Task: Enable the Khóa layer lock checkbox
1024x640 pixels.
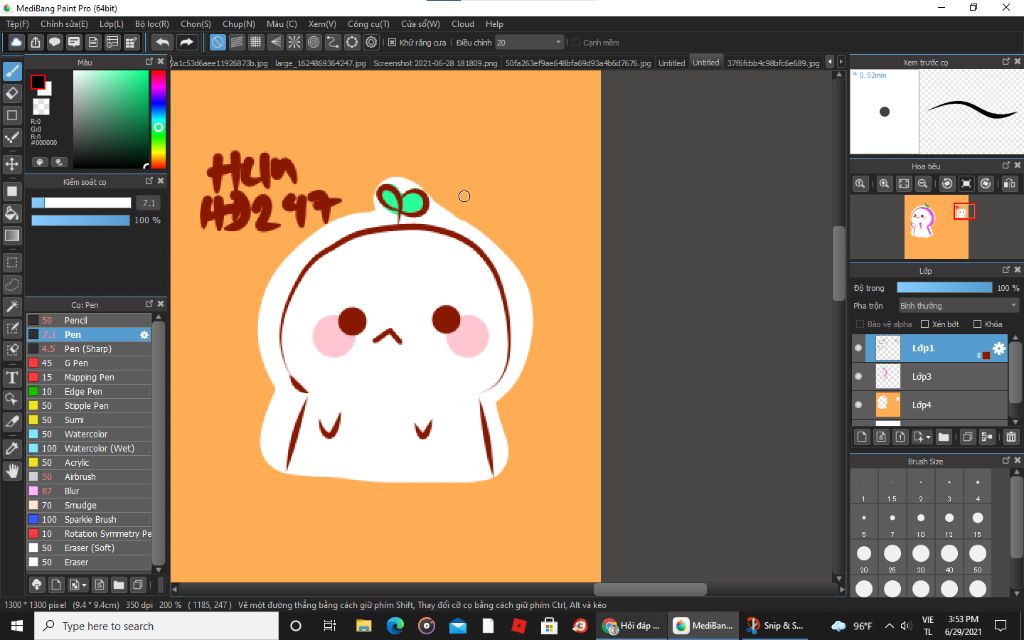Action: (977, 324)
